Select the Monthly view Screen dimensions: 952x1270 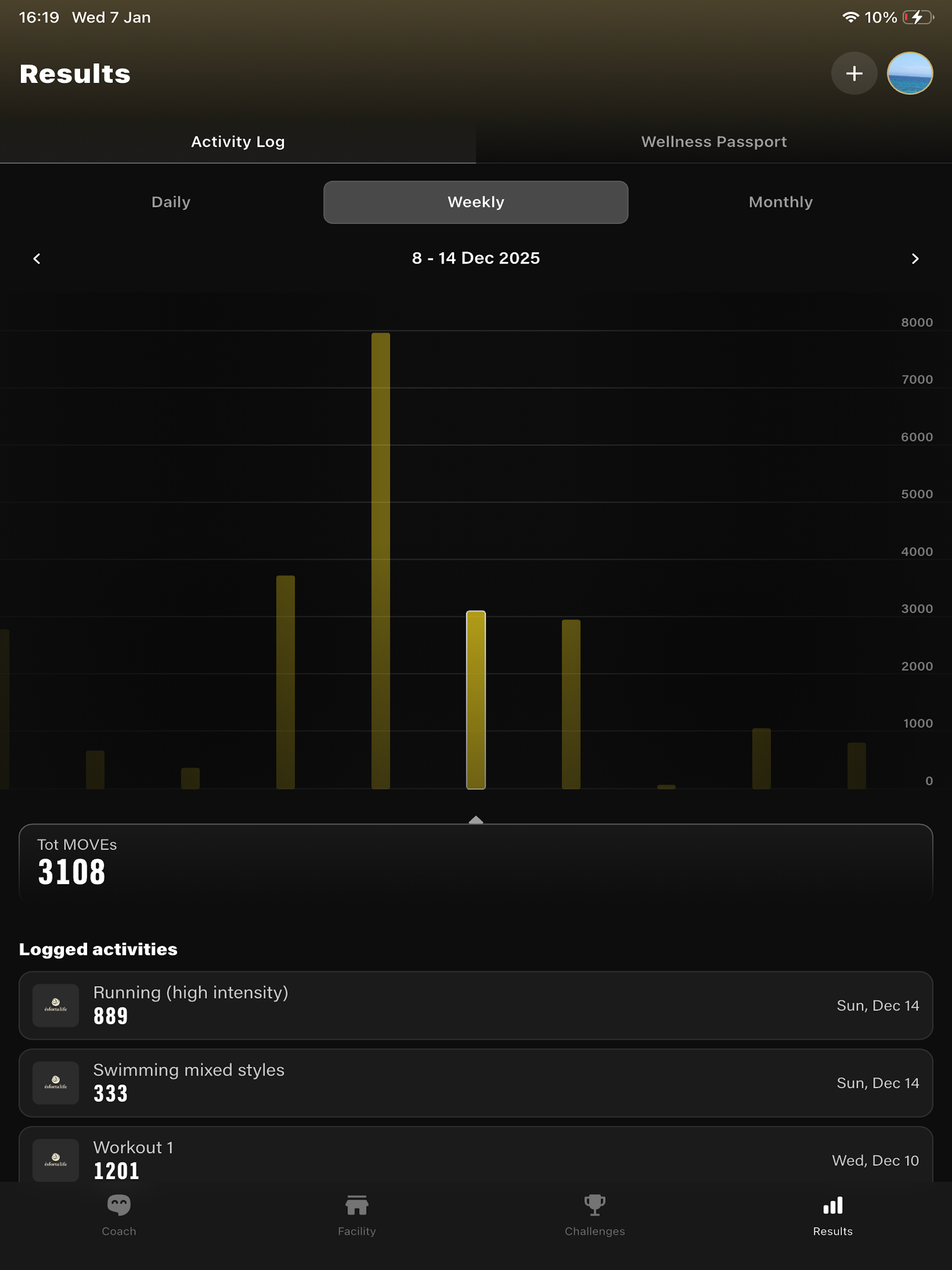780,202
